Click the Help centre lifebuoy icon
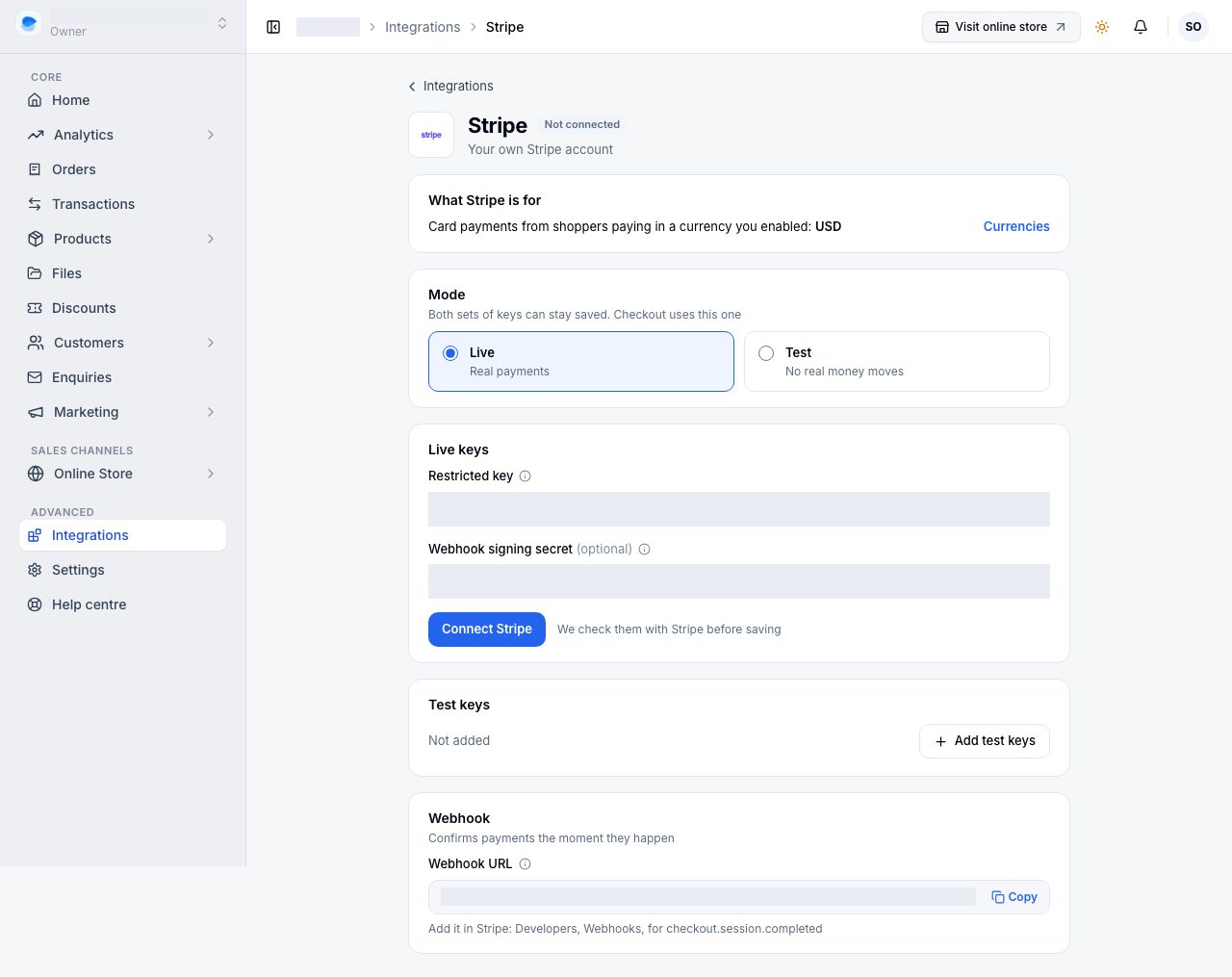 35,604
